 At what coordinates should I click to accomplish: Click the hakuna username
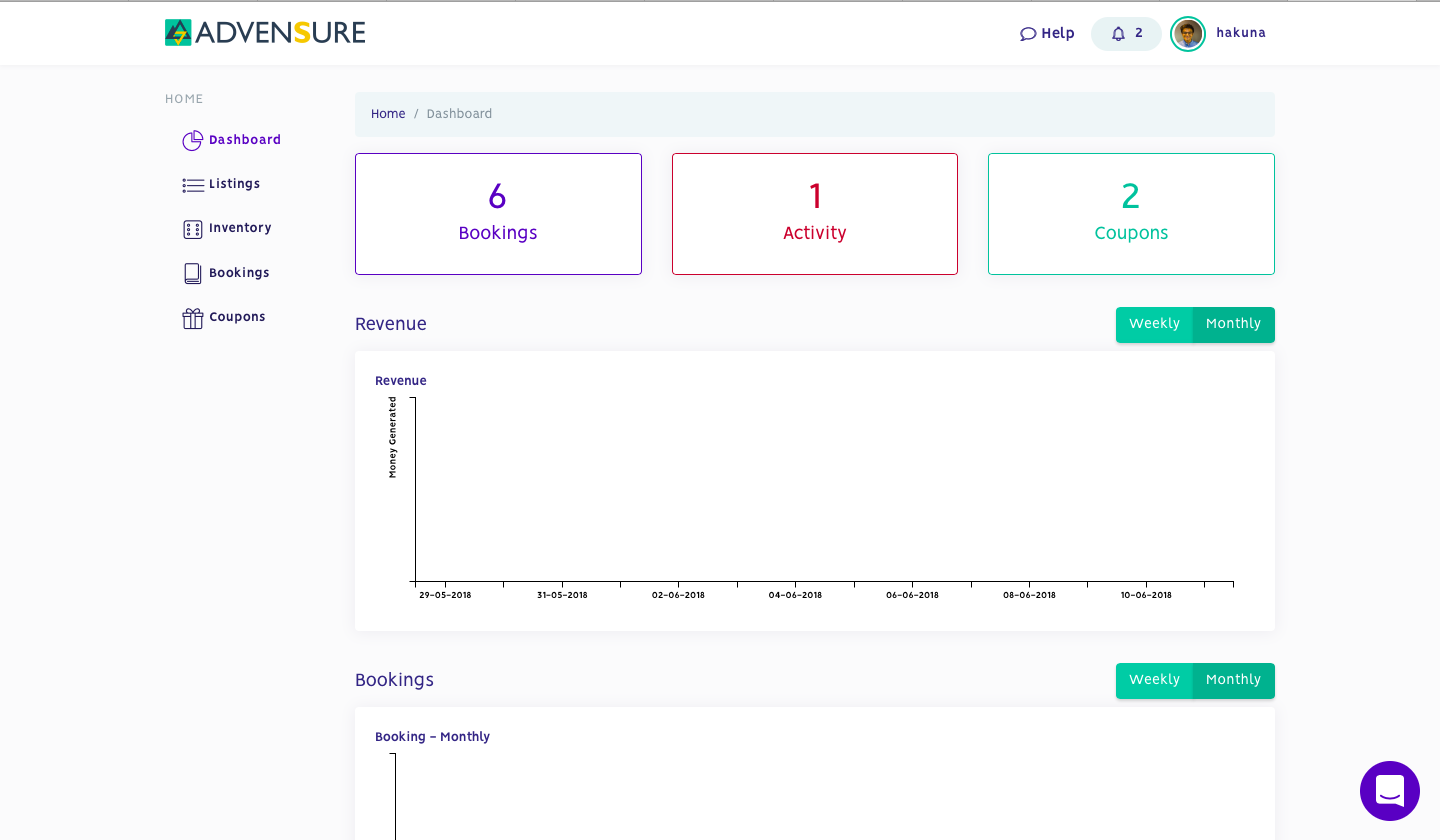(1241, 33)
